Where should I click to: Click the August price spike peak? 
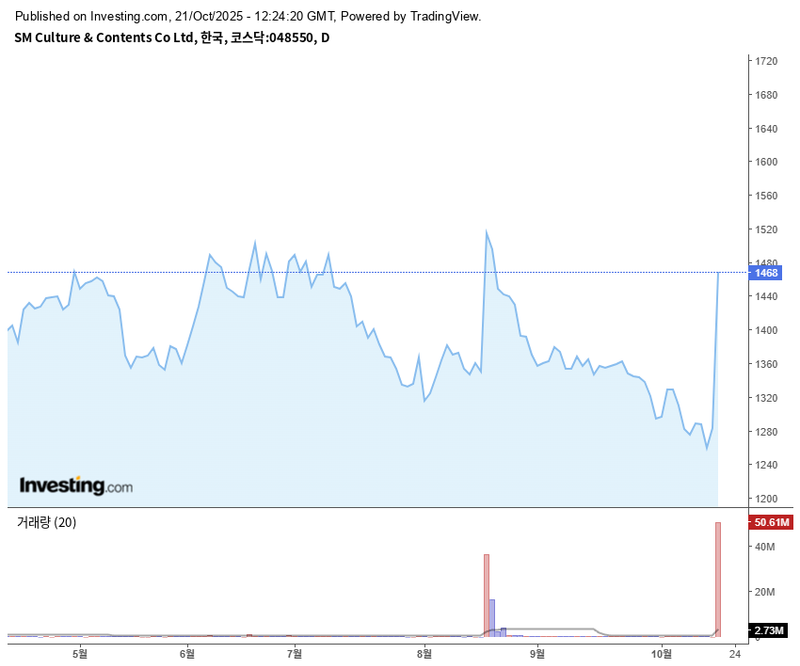[486, 232]
